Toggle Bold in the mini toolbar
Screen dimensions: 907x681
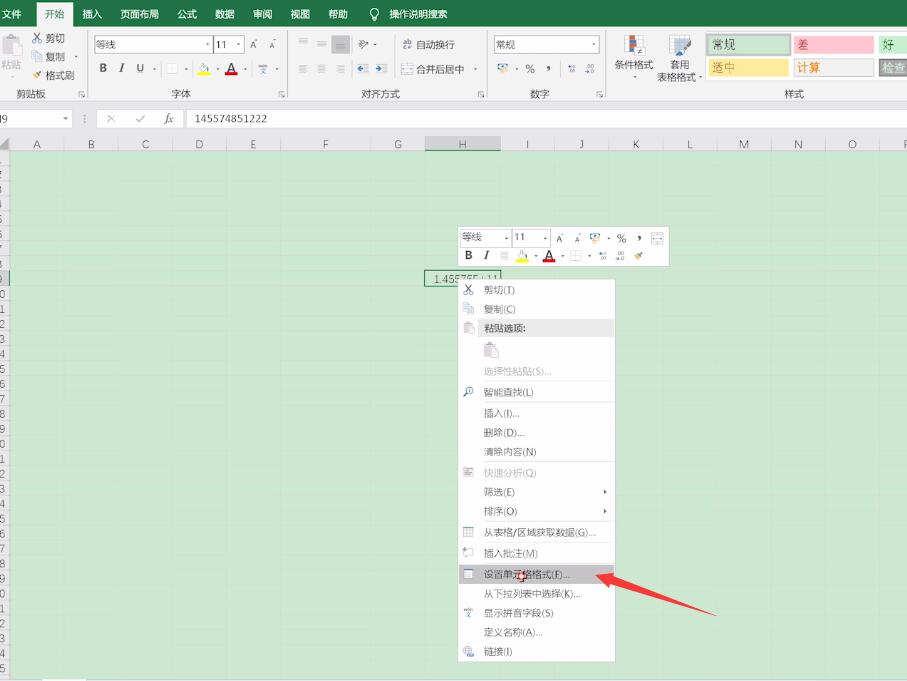(x=469, y=255)
